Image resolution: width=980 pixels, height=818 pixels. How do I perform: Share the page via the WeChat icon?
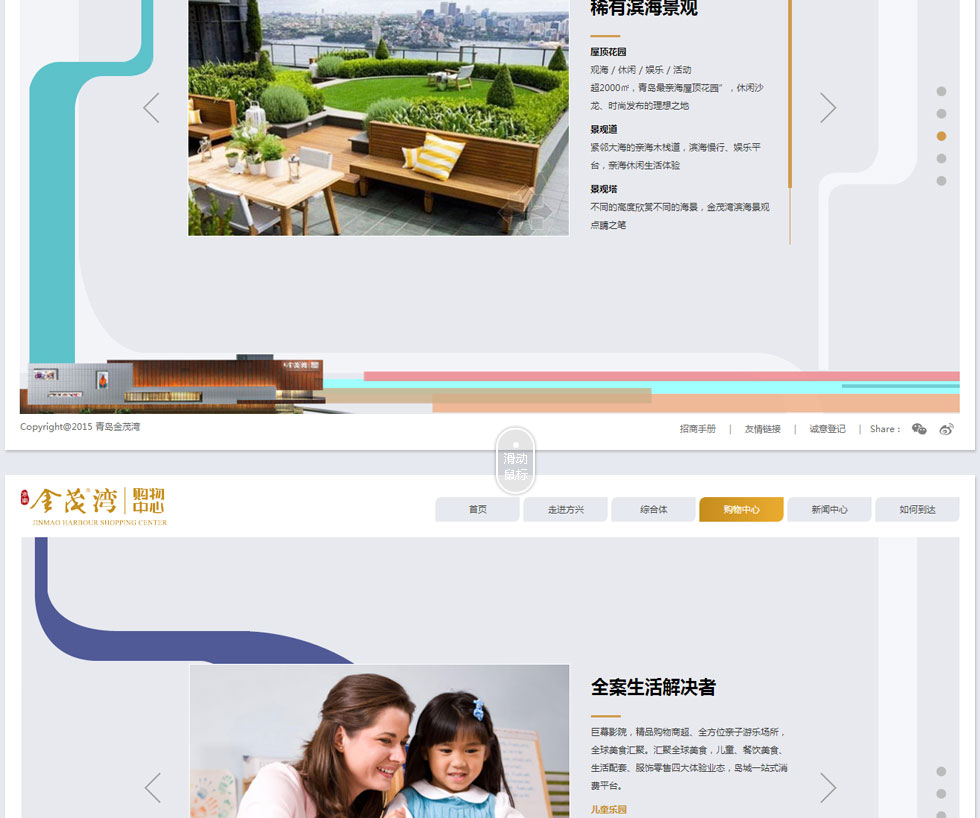919,429
